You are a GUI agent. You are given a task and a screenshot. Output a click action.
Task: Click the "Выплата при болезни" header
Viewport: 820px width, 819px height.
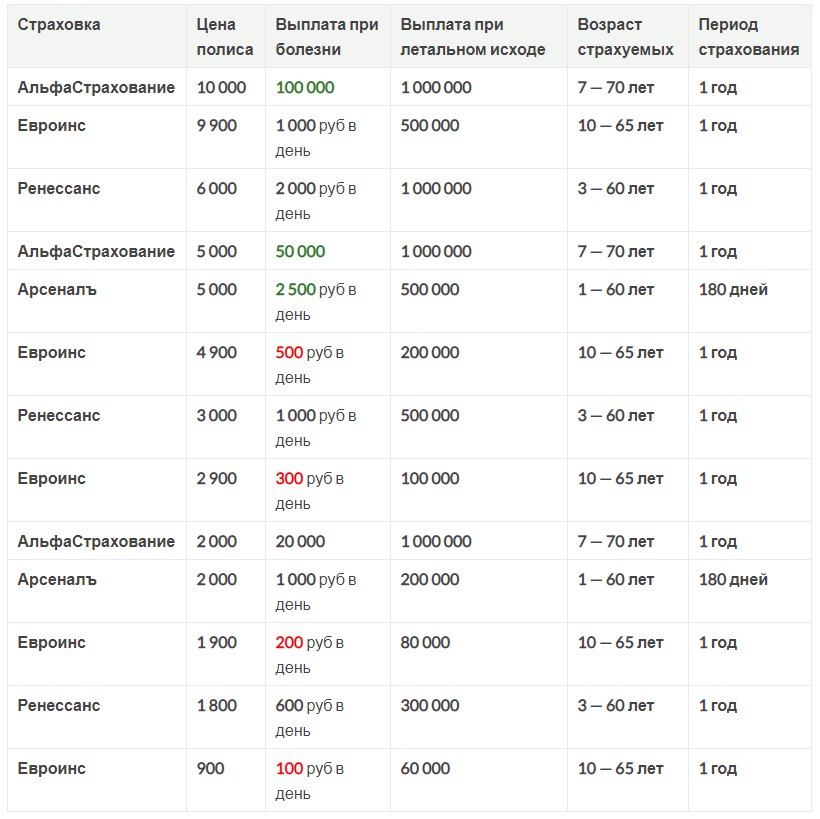point(327,37)
